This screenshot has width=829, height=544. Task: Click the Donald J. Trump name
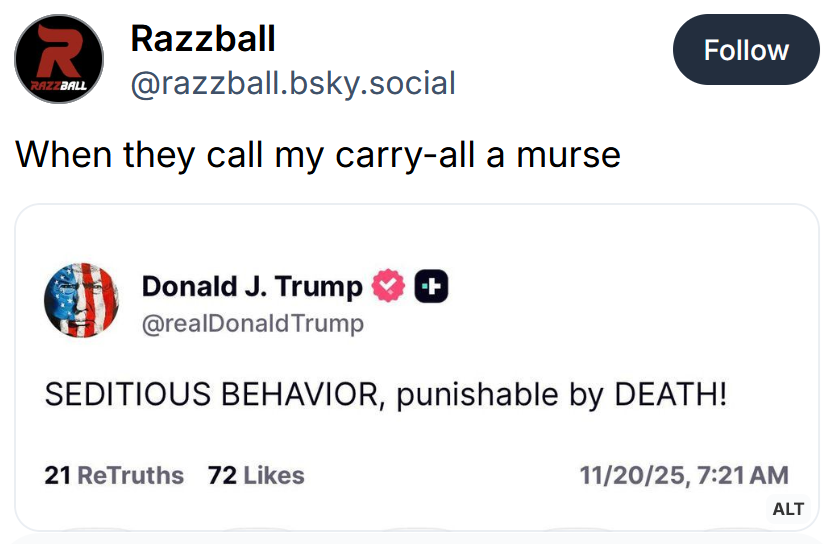coord(252,286)
